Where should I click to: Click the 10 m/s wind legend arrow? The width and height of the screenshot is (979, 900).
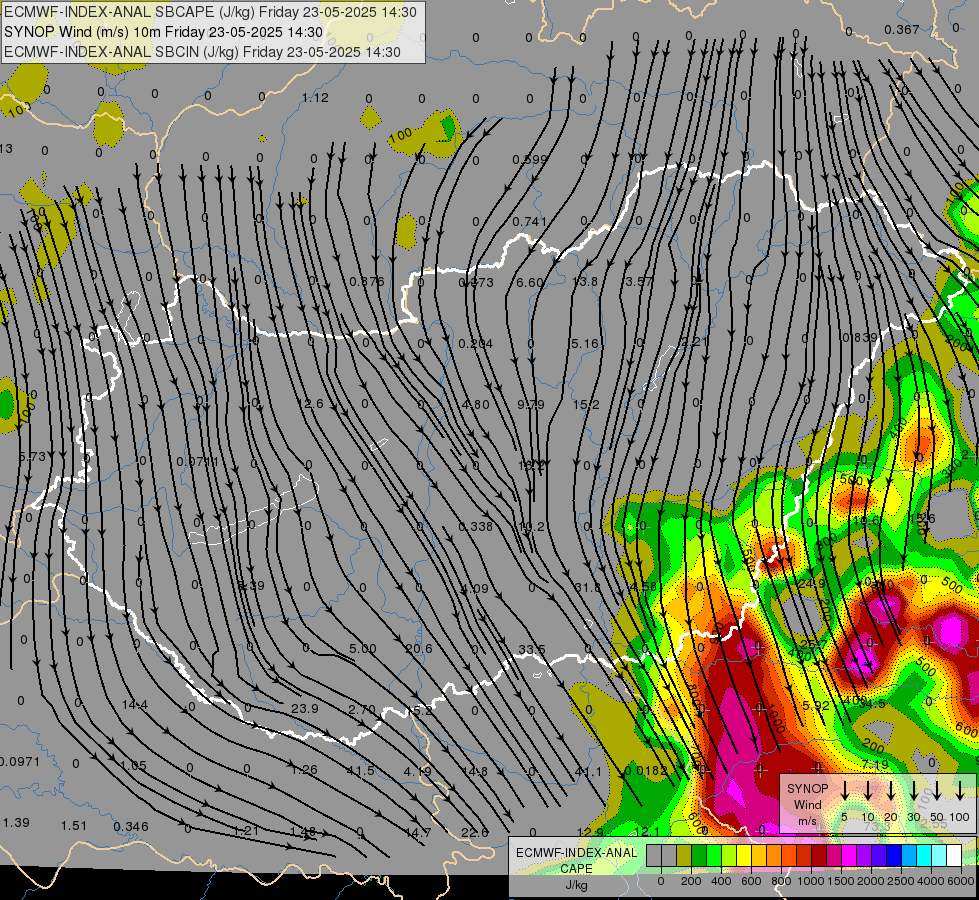(868, 790)
